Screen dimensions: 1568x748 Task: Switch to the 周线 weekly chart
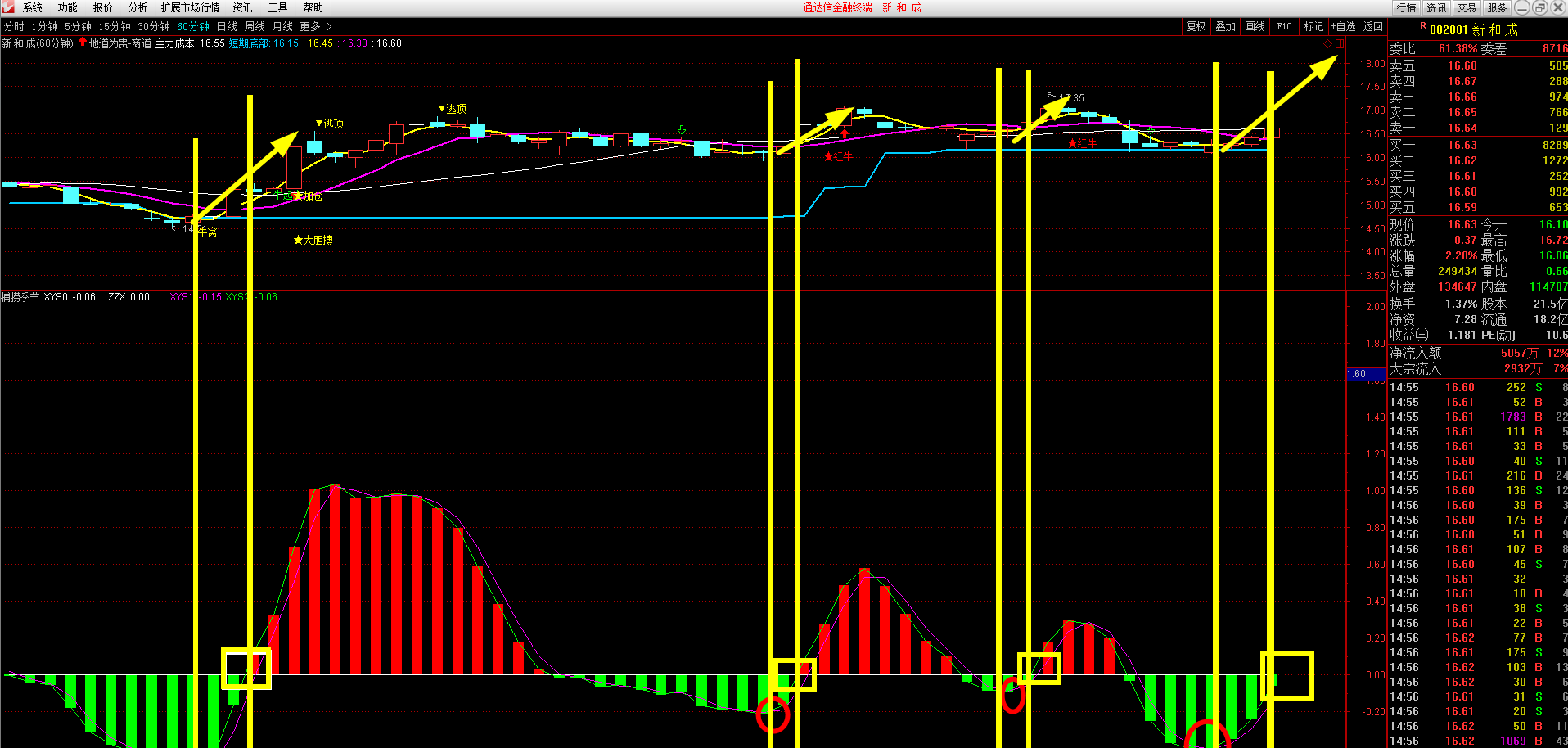pos(255,27)
